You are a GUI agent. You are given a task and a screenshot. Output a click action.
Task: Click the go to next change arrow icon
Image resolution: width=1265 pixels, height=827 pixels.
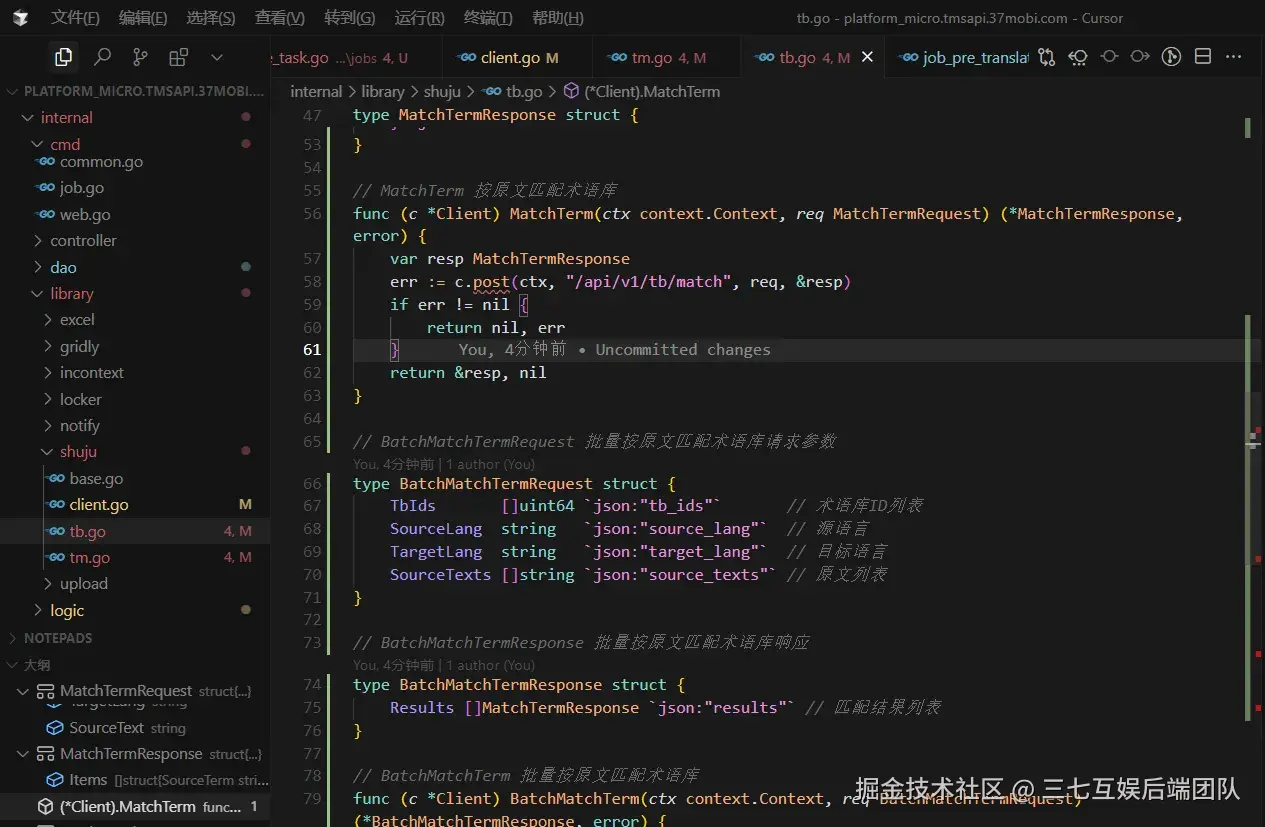[1140, 57]
